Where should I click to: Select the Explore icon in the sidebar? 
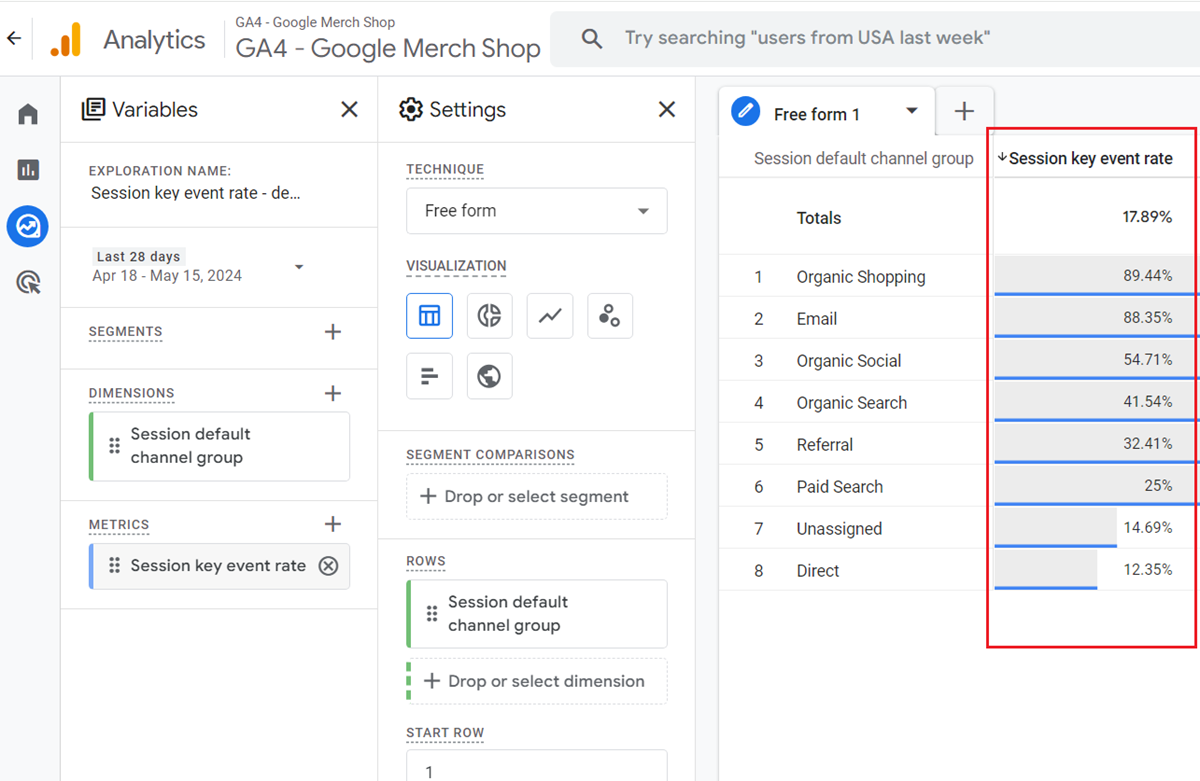[27, 226]
